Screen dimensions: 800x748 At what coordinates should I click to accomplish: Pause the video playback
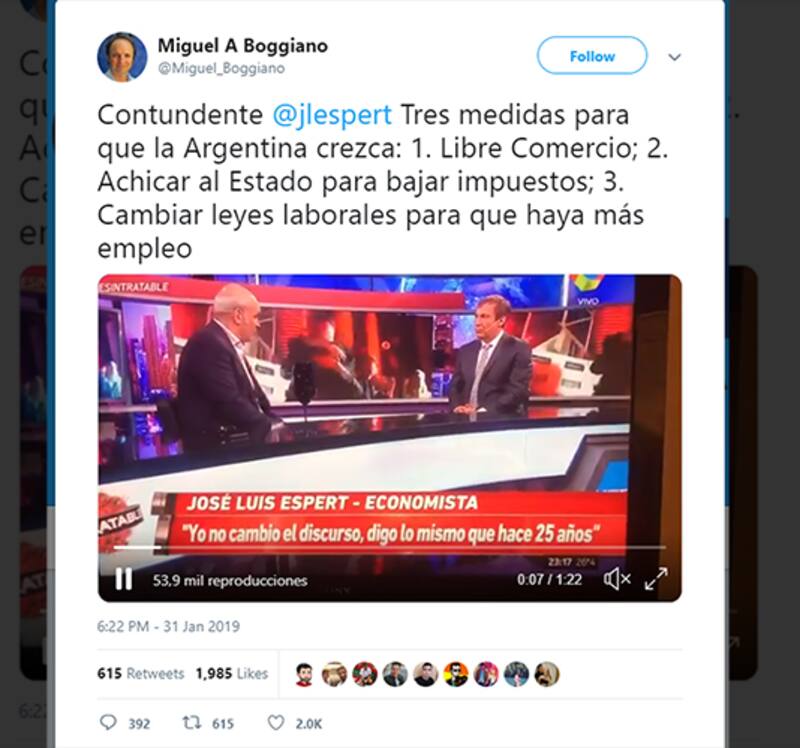pos(123,580)
